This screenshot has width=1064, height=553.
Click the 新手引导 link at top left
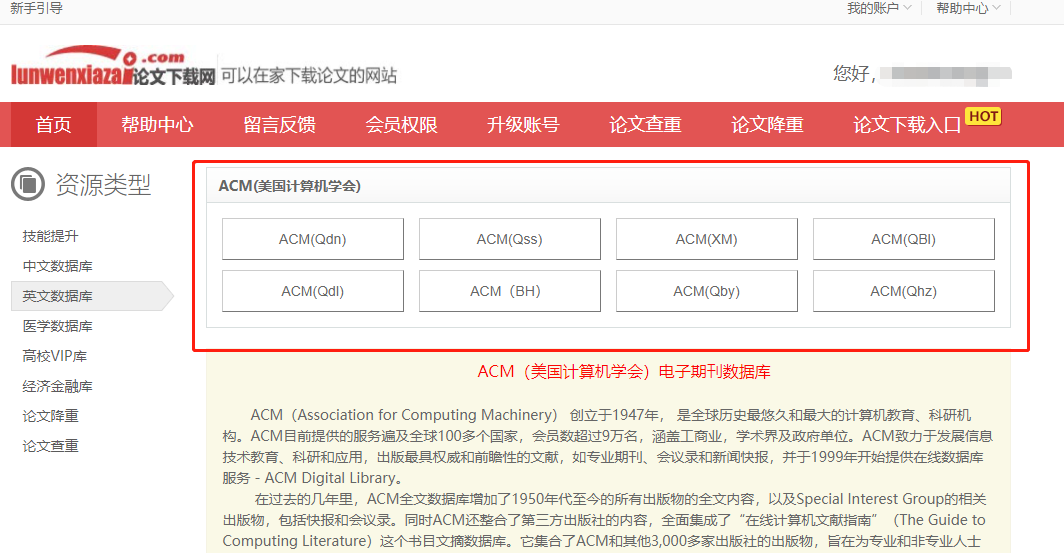coord(36,8)
